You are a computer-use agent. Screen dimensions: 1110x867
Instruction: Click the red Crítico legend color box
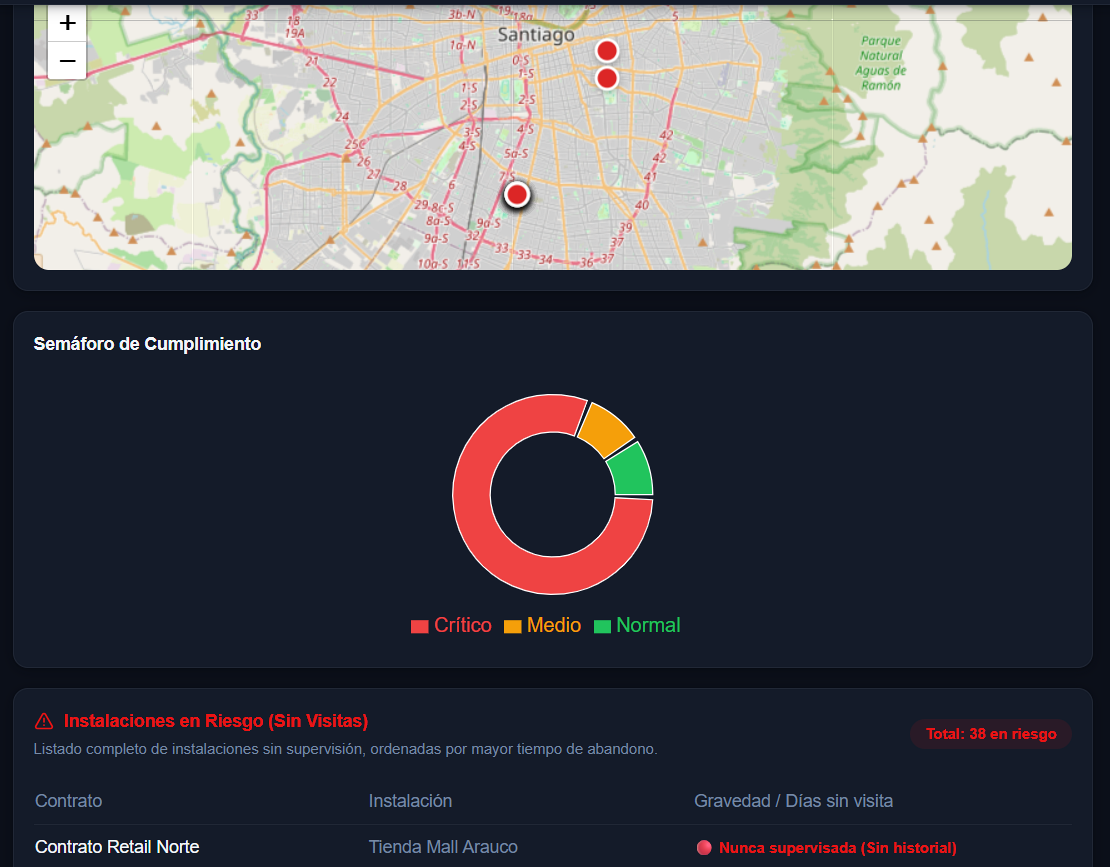[419, 626]
